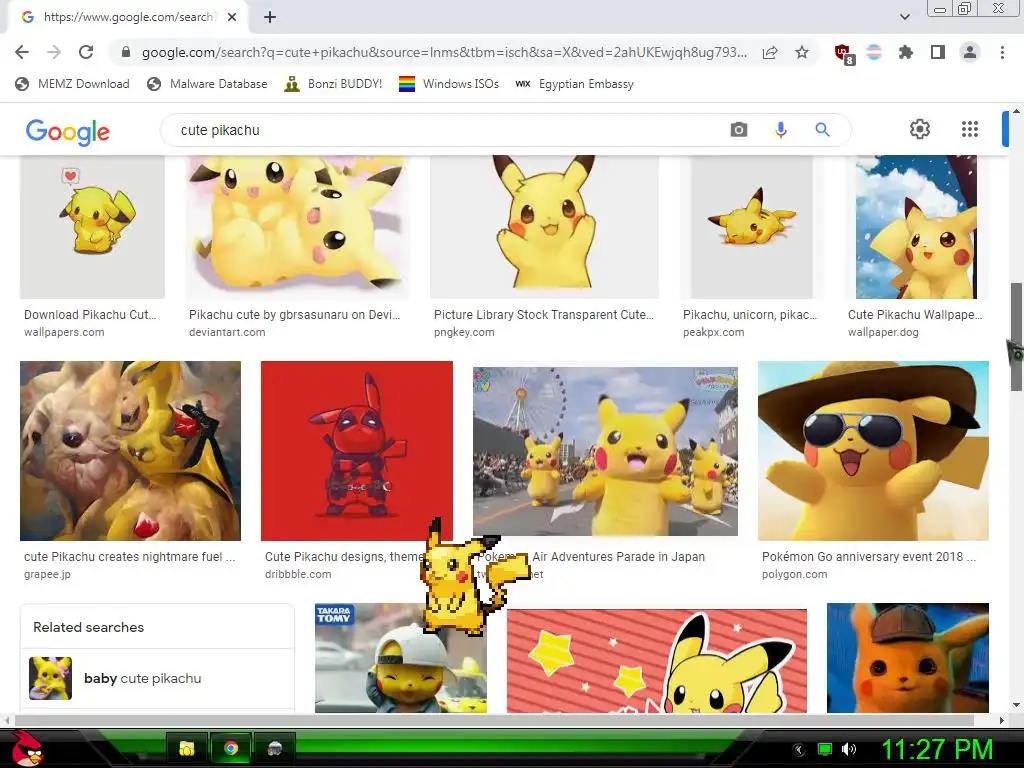
Task: Open the uBlock Origin extension icon
Action: click(843, 54)
